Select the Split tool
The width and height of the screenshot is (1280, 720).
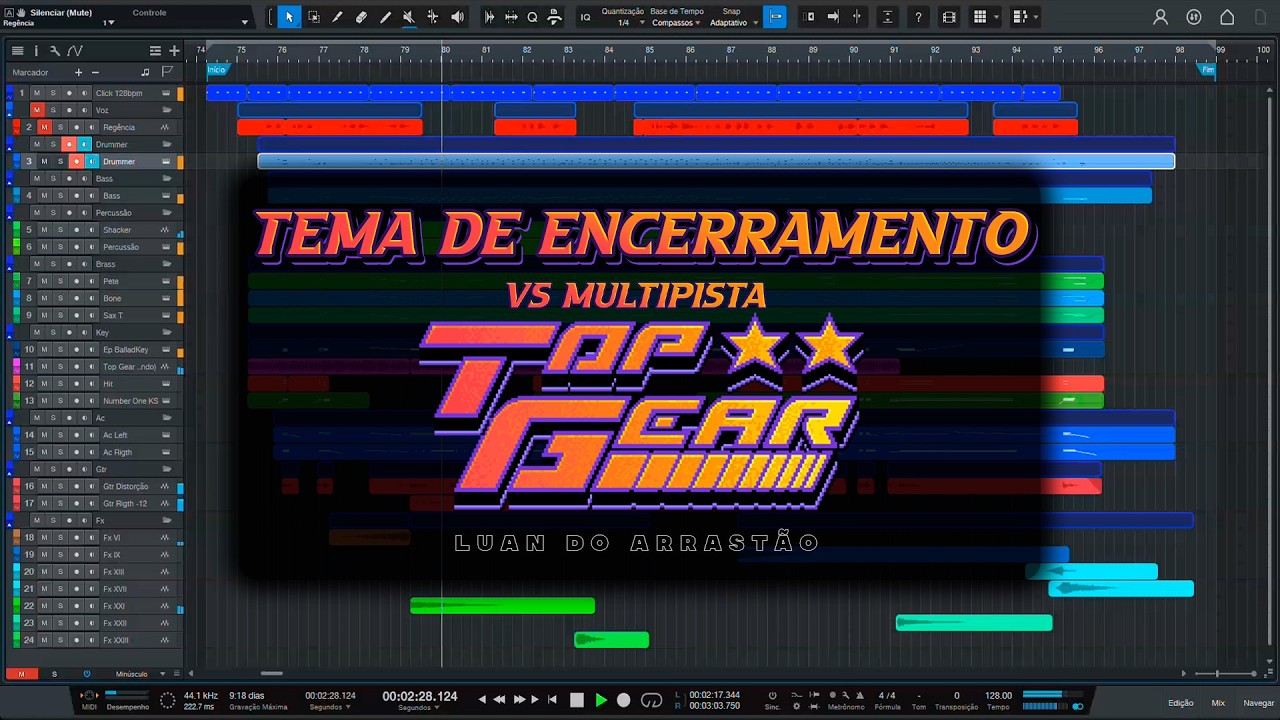click(x=337, y=17)
